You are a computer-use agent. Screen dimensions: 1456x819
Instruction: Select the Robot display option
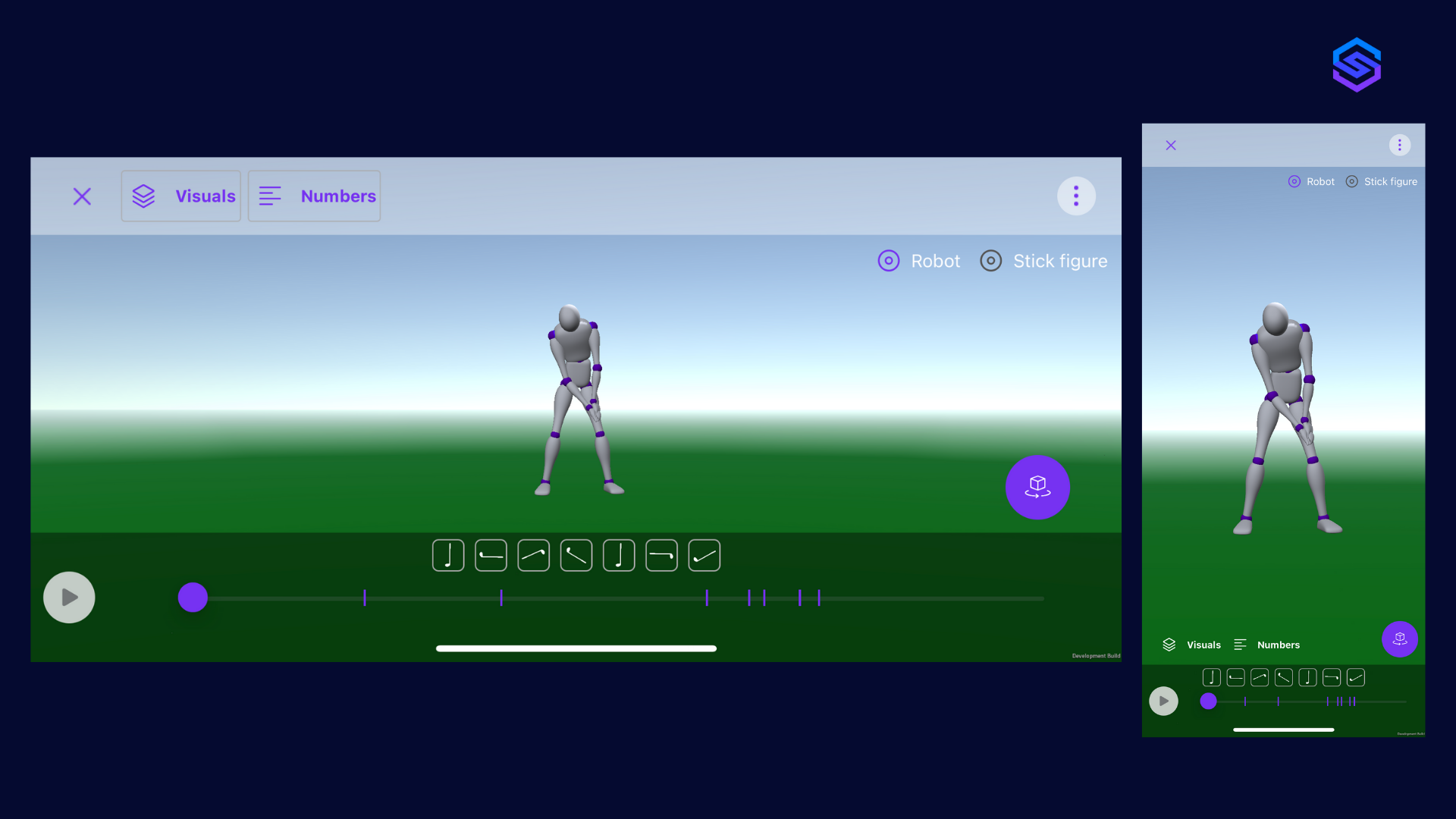click(918, 260)
